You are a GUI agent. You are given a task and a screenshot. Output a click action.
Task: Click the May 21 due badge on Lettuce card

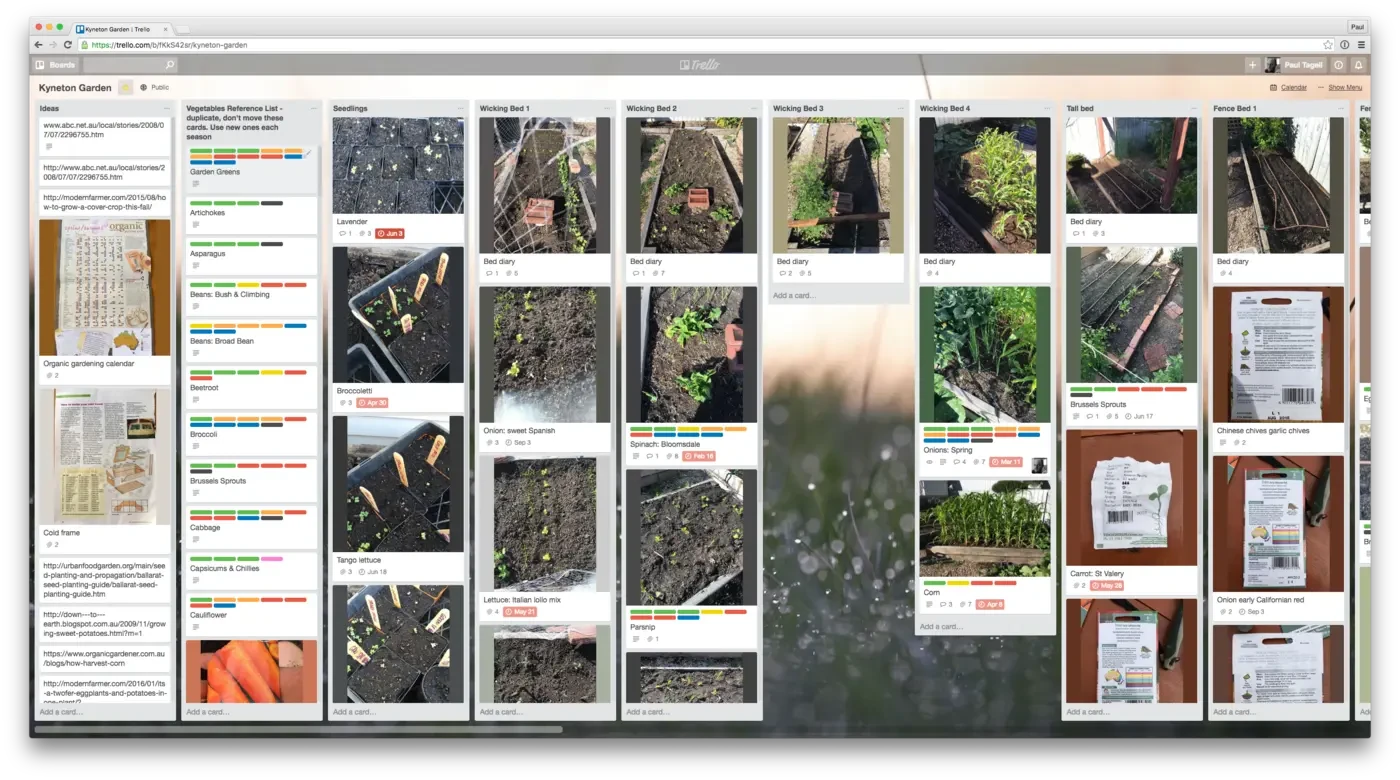tap(520, 612)
